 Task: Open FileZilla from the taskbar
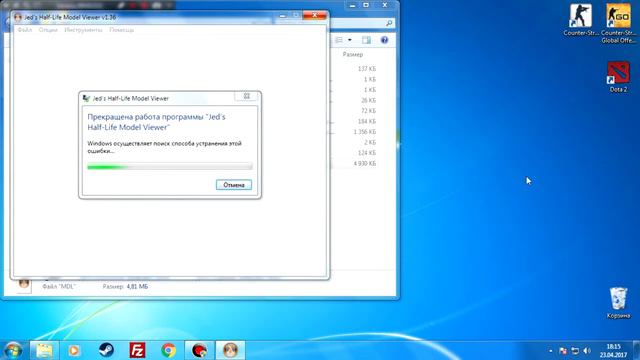[x=138, y=350]
